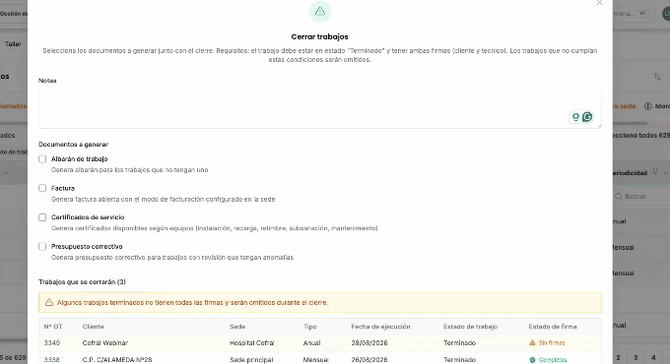Click the Fecha de ejecución column header
Viewport: 670px width, 364px height.
tap(381, 326)
